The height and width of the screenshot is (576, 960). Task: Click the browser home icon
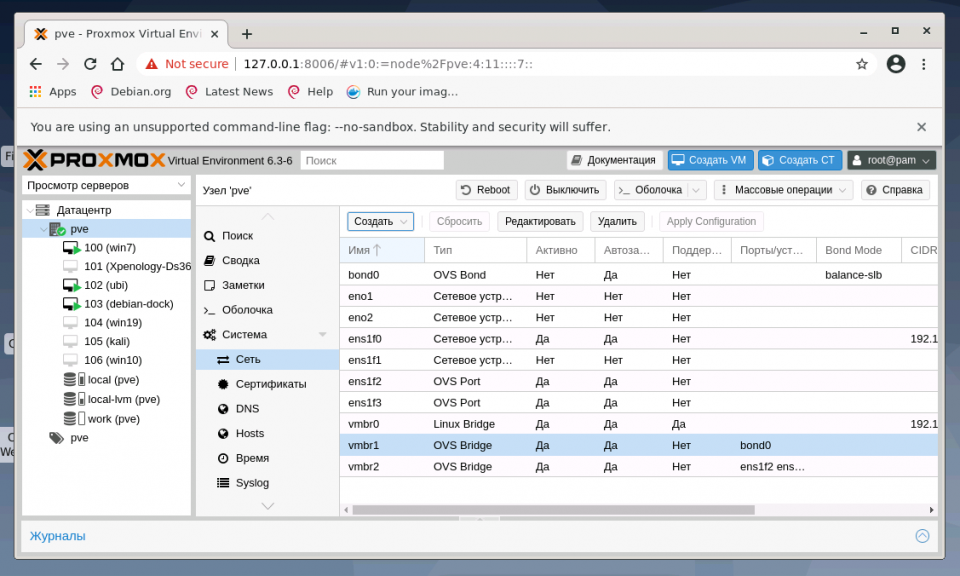click(x=117, y=64)
